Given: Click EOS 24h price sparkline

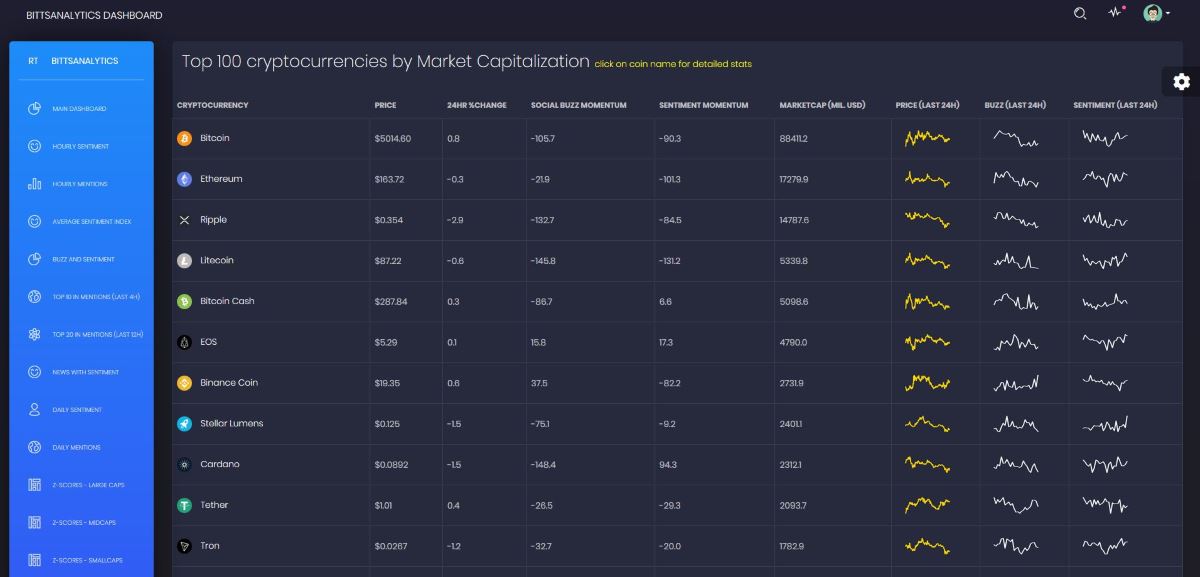Looking at the screenshot, I should pos(927,342).
